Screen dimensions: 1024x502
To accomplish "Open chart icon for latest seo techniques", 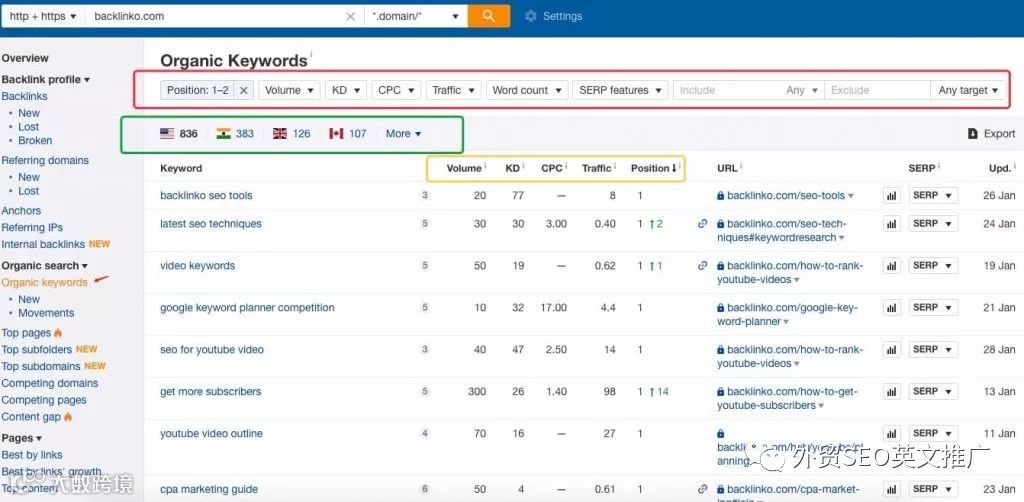I will (891, 224).
